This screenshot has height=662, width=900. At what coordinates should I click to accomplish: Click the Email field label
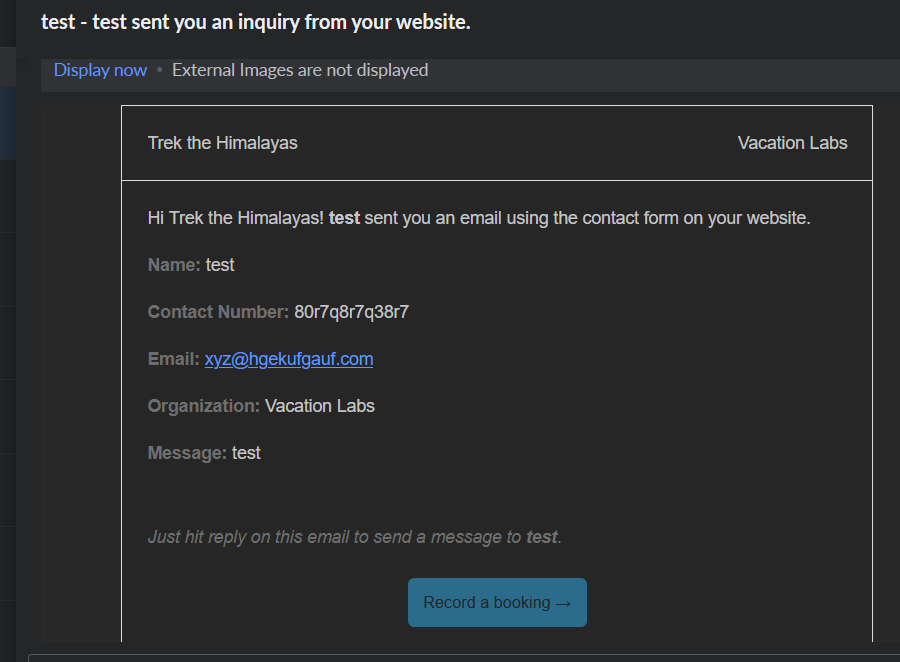coord(173,359)
